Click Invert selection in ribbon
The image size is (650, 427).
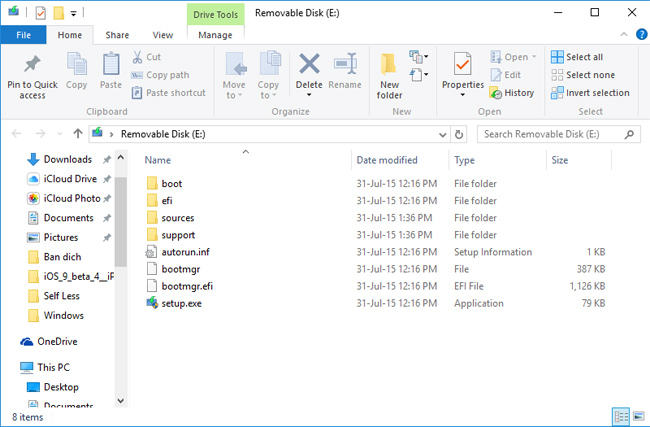coord(590,93)
